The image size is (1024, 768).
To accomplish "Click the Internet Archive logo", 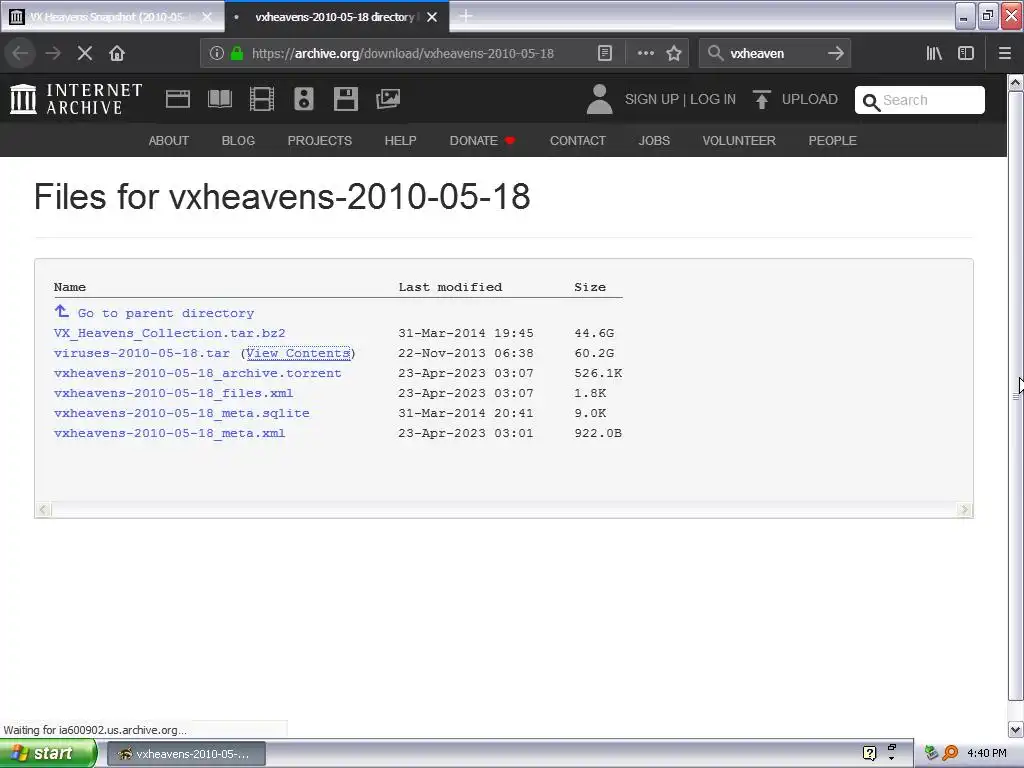I will [76, 99].
